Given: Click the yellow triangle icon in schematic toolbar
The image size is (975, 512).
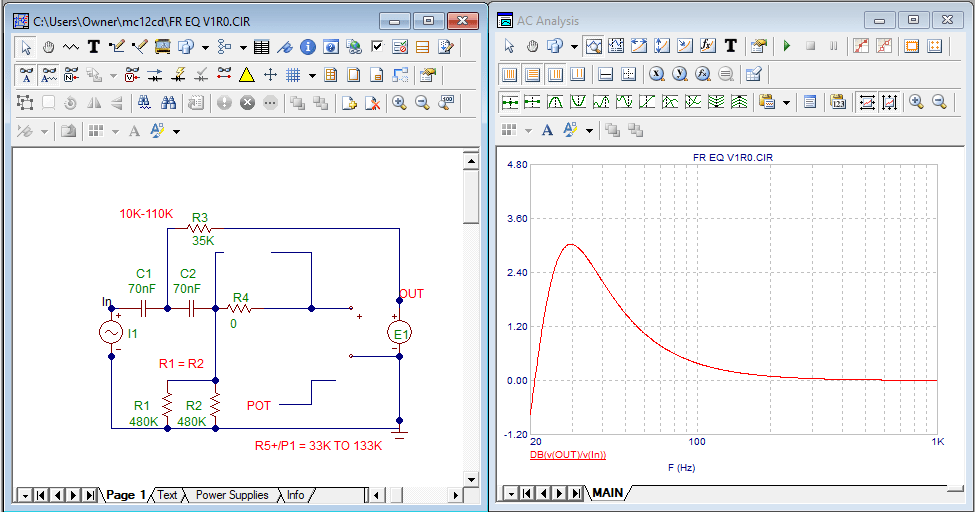Looking at the screenshot, I should [247, 75].
